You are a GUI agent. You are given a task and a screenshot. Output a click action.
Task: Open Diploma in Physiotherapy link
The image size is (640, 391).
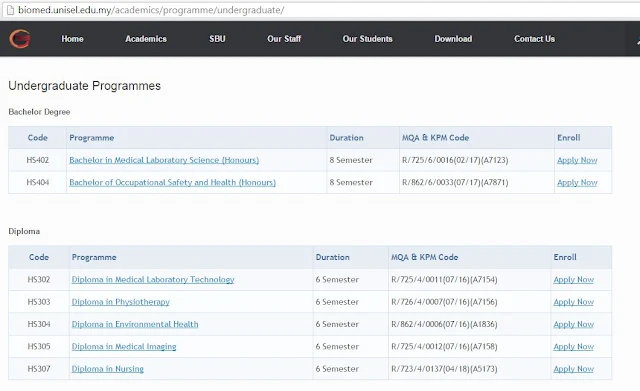[x=120, y=302]
